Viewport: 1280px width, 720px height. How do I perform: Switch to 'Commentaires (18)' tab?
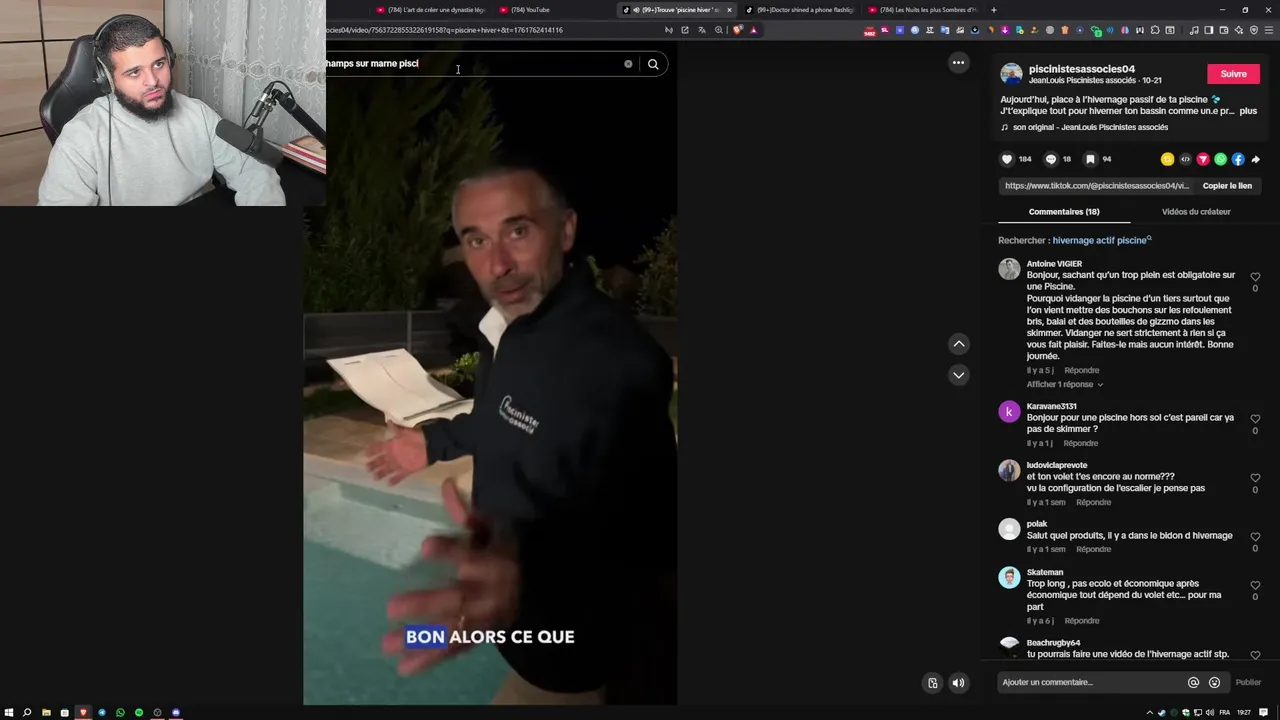(x=1064, y=212)
